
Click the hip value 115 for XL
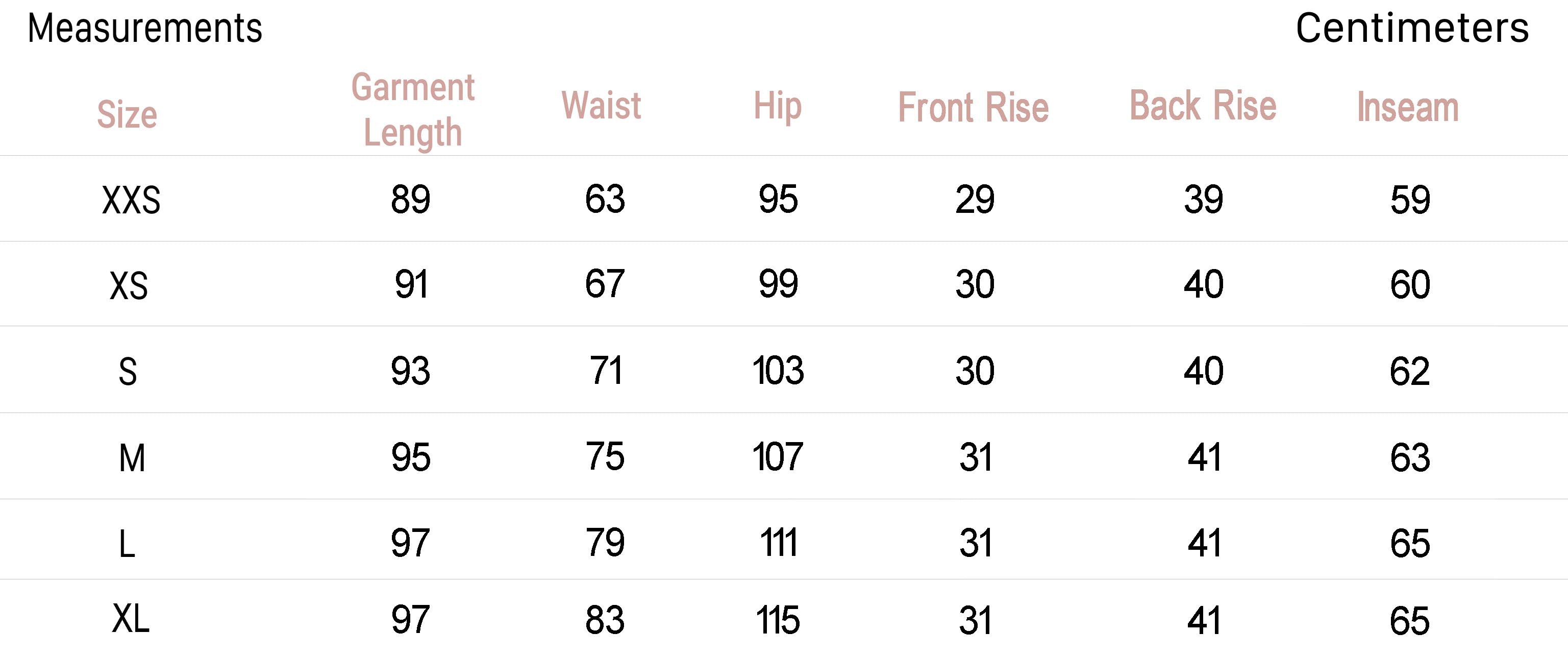click(778, 620)
